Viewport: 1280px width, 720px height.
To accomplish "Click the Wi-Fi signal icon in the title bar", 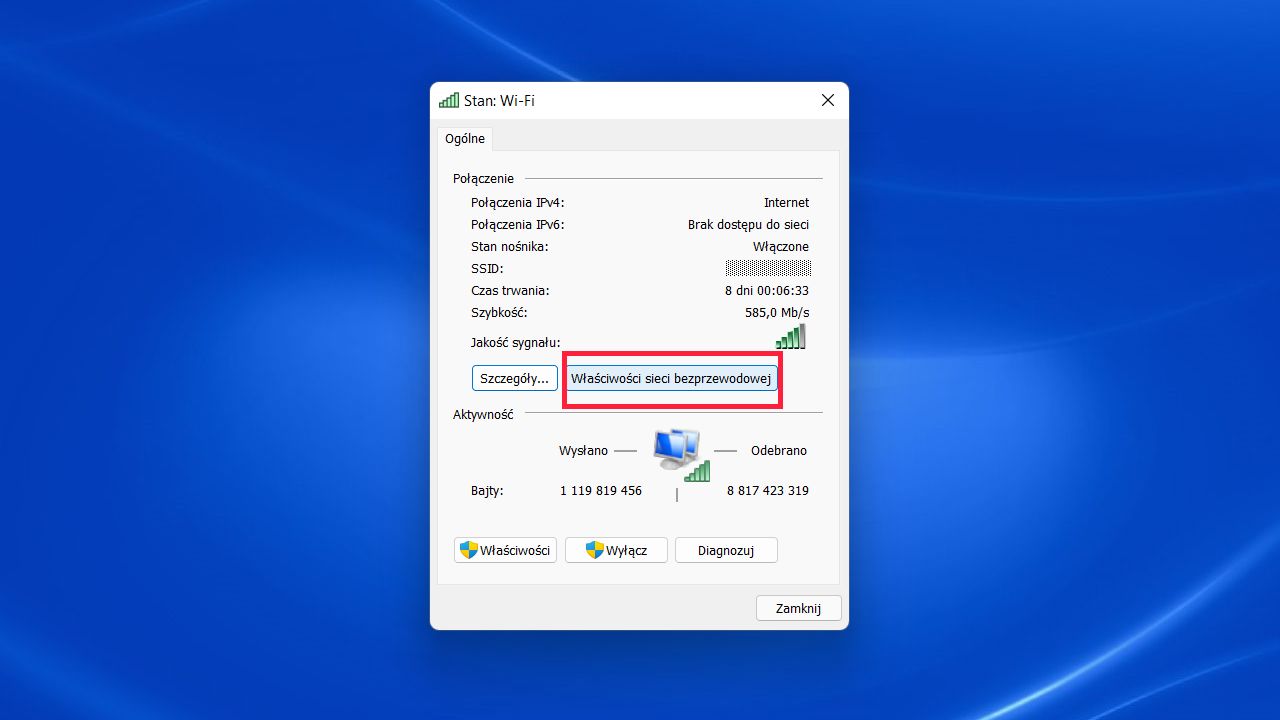I will (x=448, y=100).
